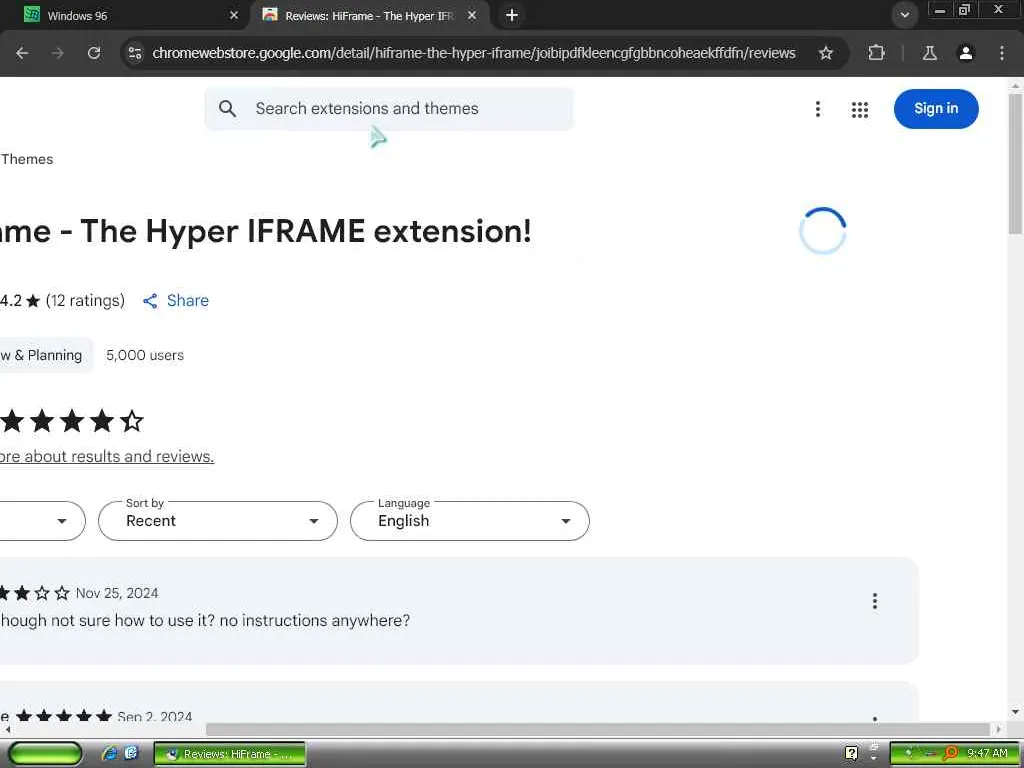Click the second quick launch icon on taskbar
This screenshot has width=1024, height=768.
[x=131, y=753]
